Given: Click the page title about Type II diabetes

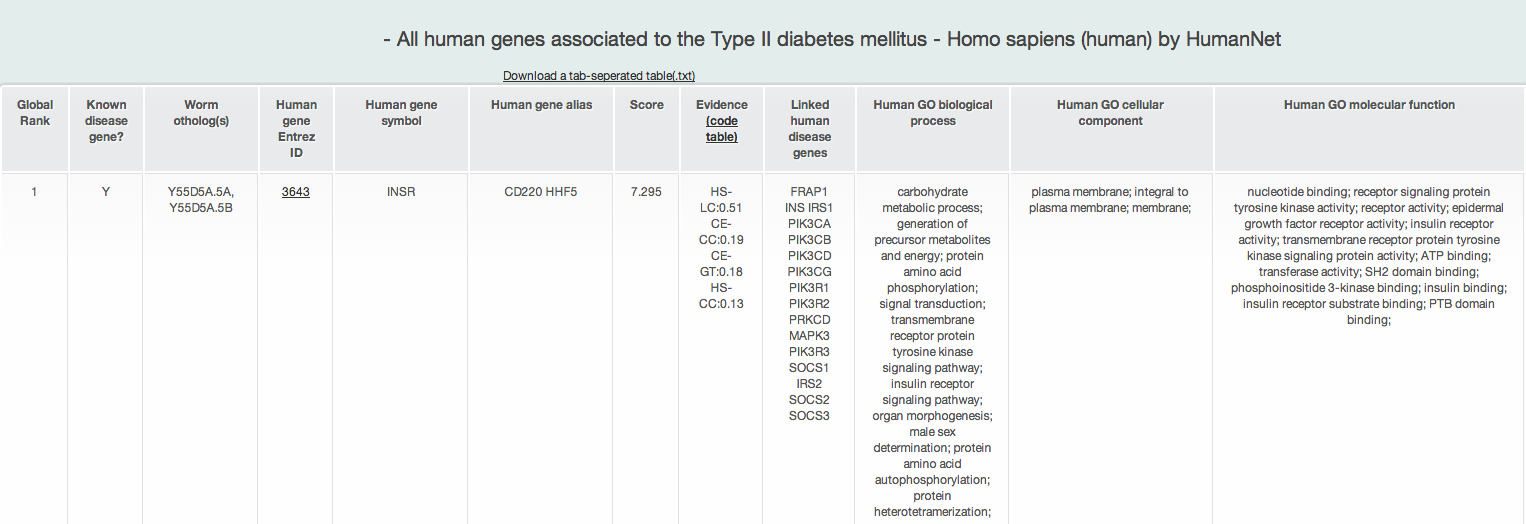Looking at the screenshot, I should (x=832, y=40).
